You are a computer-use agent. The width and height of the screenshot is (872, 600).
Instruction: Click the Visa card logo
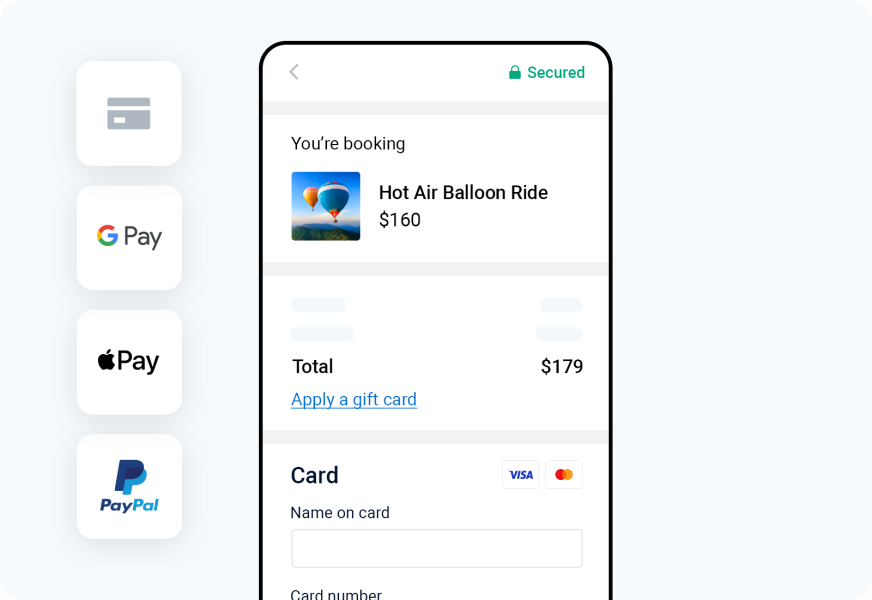(x=521, y=474)
